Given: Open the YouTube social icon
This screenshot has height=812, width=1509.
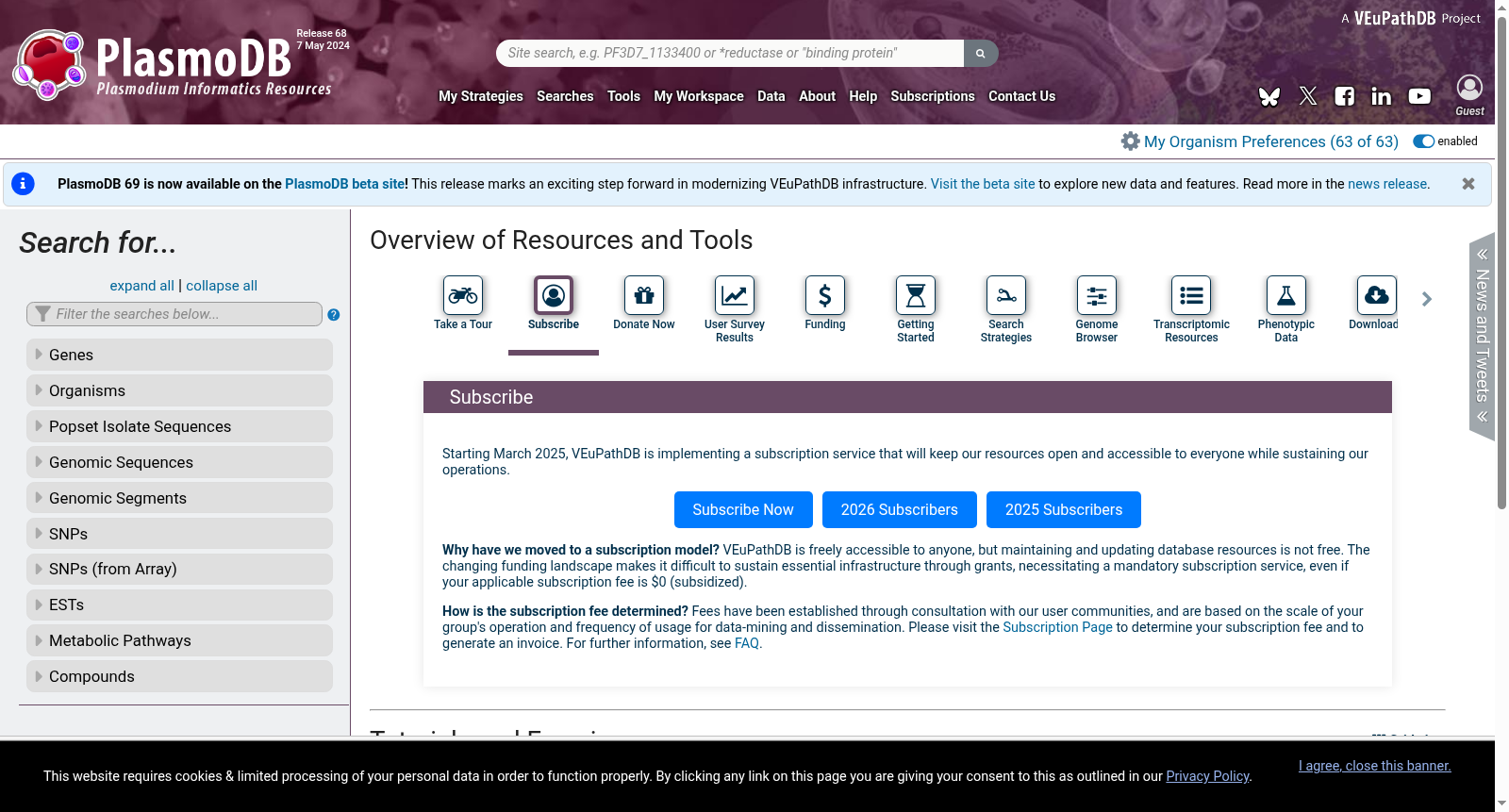Looking at the screenshot, I should pyautogui.click(x=1419, y=96).
